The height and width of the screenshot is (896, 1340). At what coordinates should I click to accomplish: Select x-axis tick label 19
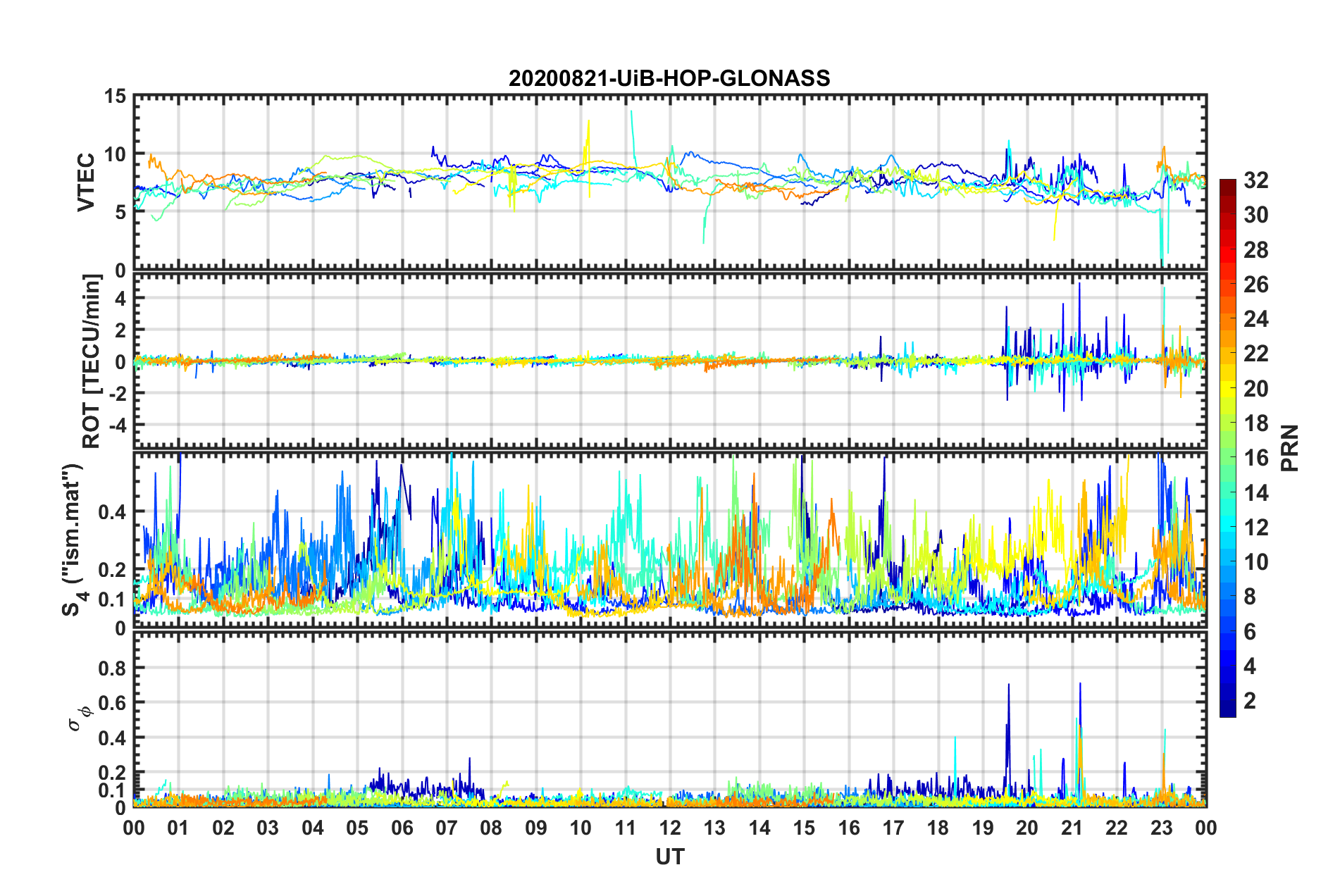pos(983,828)
